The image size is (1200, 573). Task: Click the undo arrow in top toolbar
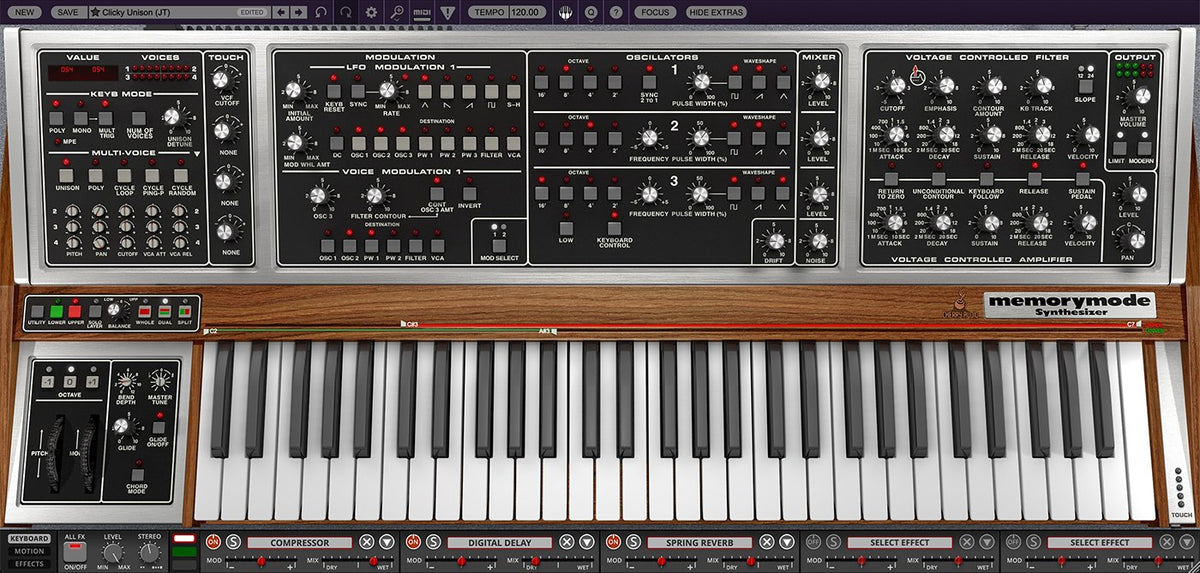pyautogui.click(x=321, y=12)
